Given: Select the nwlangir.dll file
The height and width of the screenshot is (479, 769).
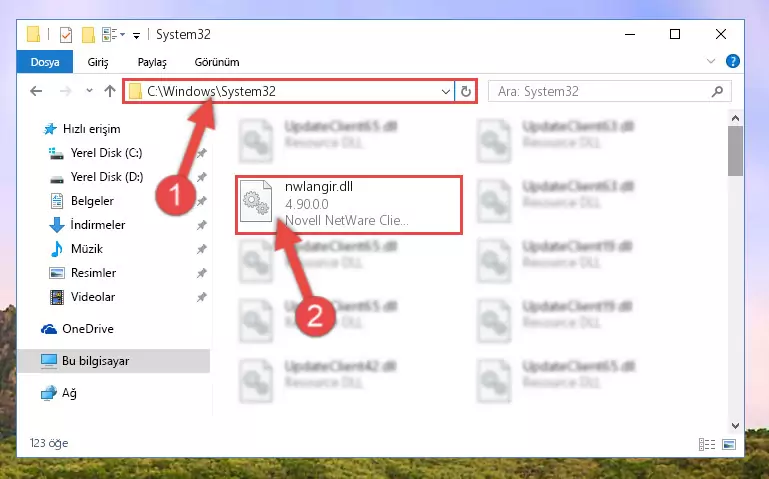Looking at the screenshot, I should point(349,204).
